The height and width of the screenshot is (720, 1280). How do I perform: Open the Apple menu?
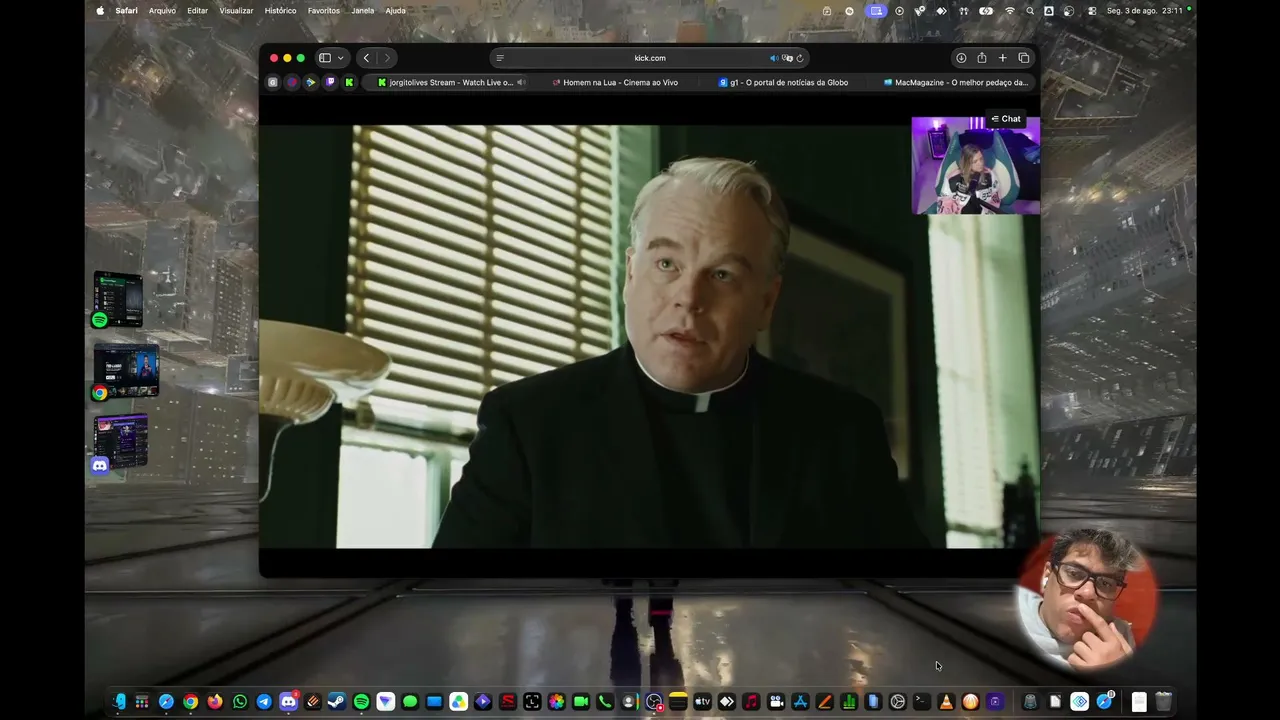(100, 11)
